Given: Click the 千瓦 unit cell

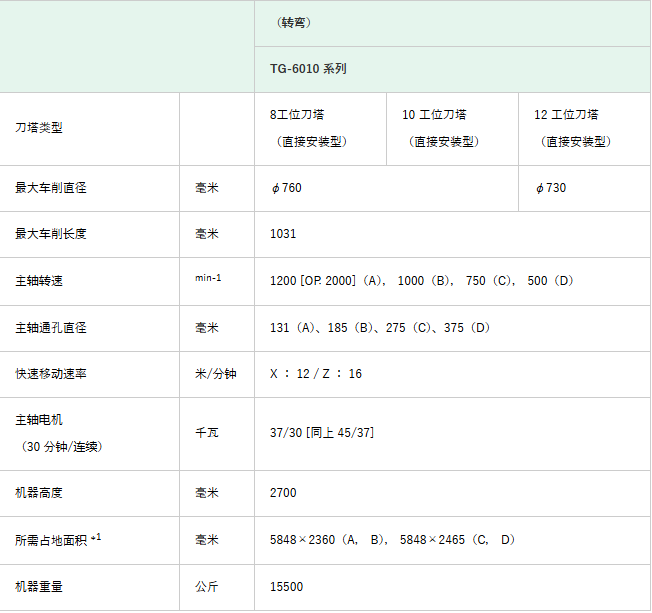Looking at the screenshot, I should [x=207, y=433].
